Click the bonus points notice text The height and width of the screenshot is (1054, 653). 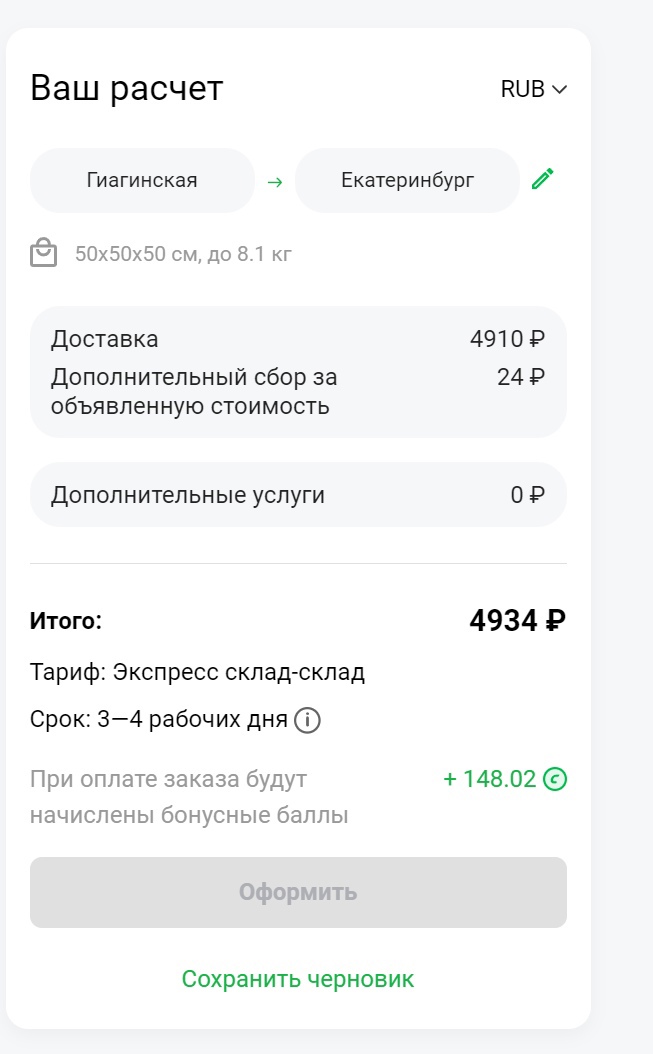pos(189,797)
